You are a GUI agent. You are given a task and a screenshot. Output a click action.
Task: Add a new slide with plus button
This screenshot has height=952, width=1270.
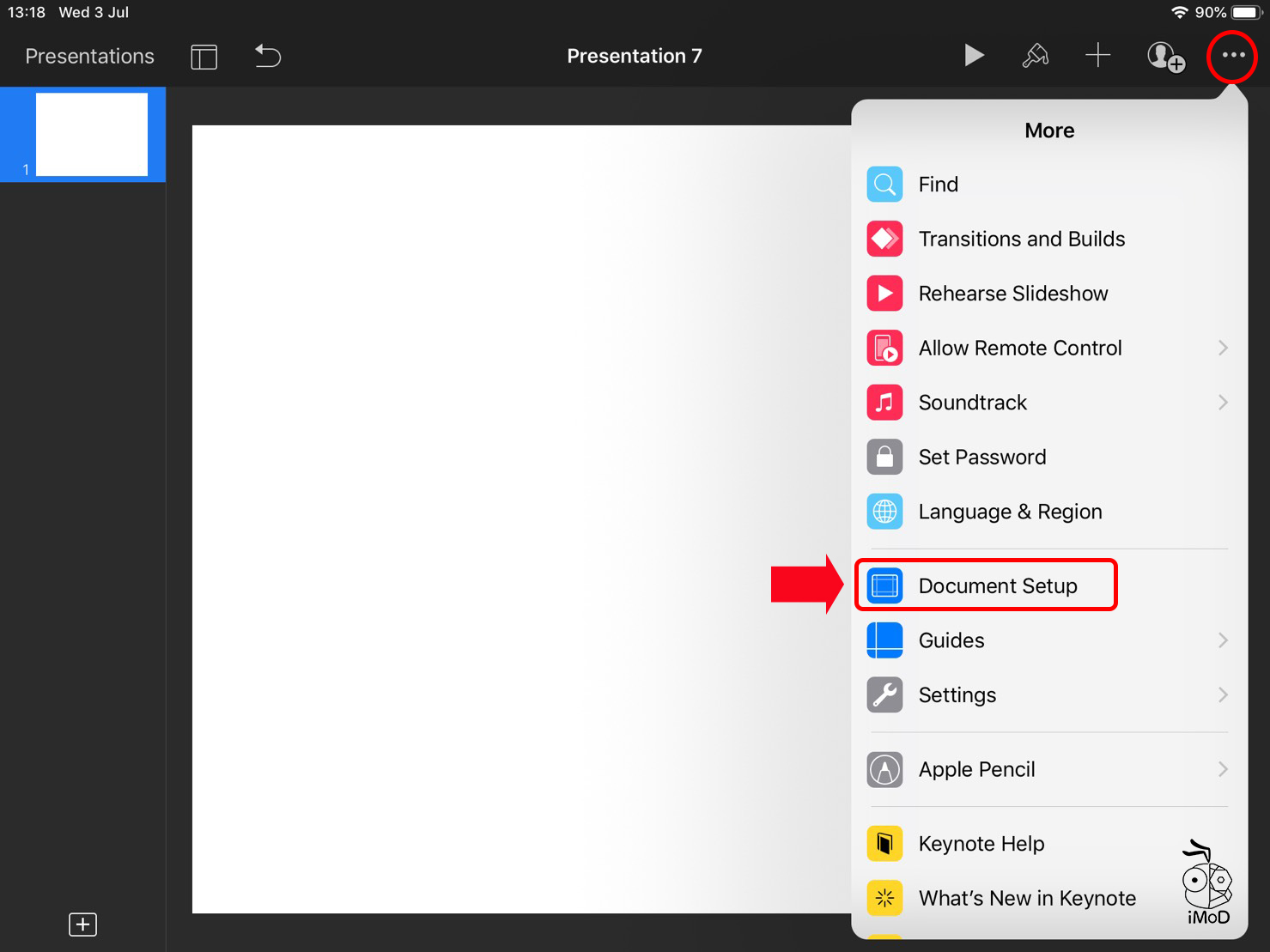82,925
